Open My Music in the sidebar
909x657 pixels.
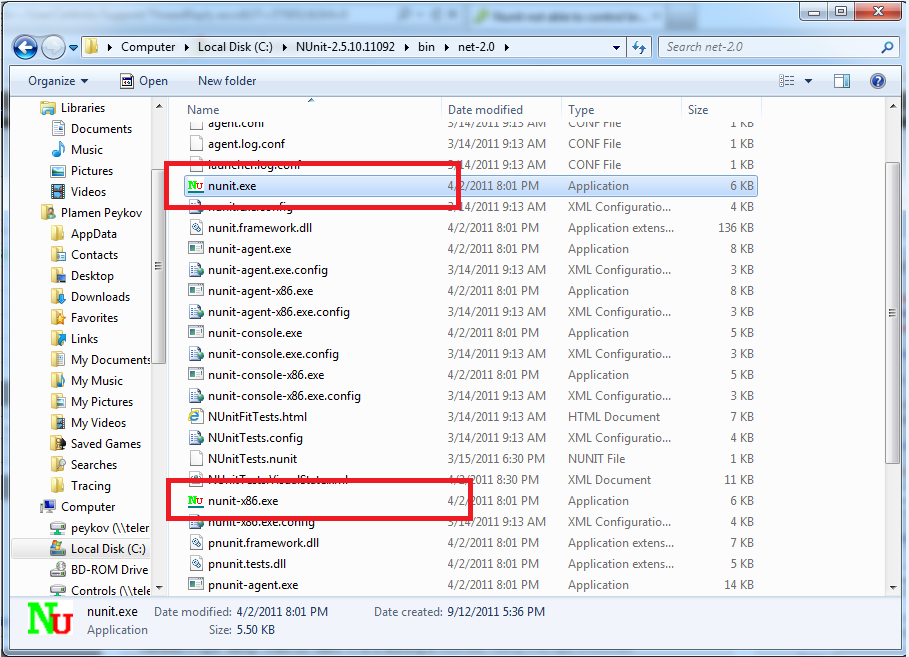96,381
